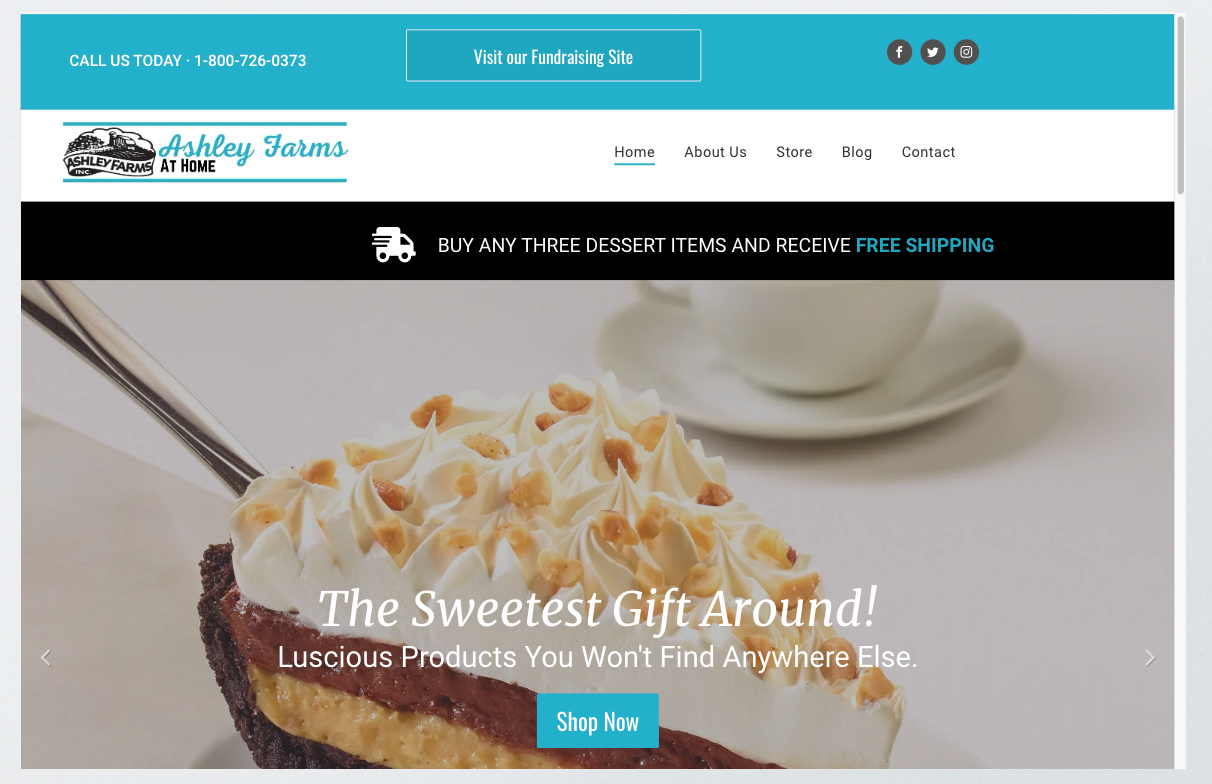Go to the Blog page
The height and width of the screenshot is (784, 1212).
[857, 152]
